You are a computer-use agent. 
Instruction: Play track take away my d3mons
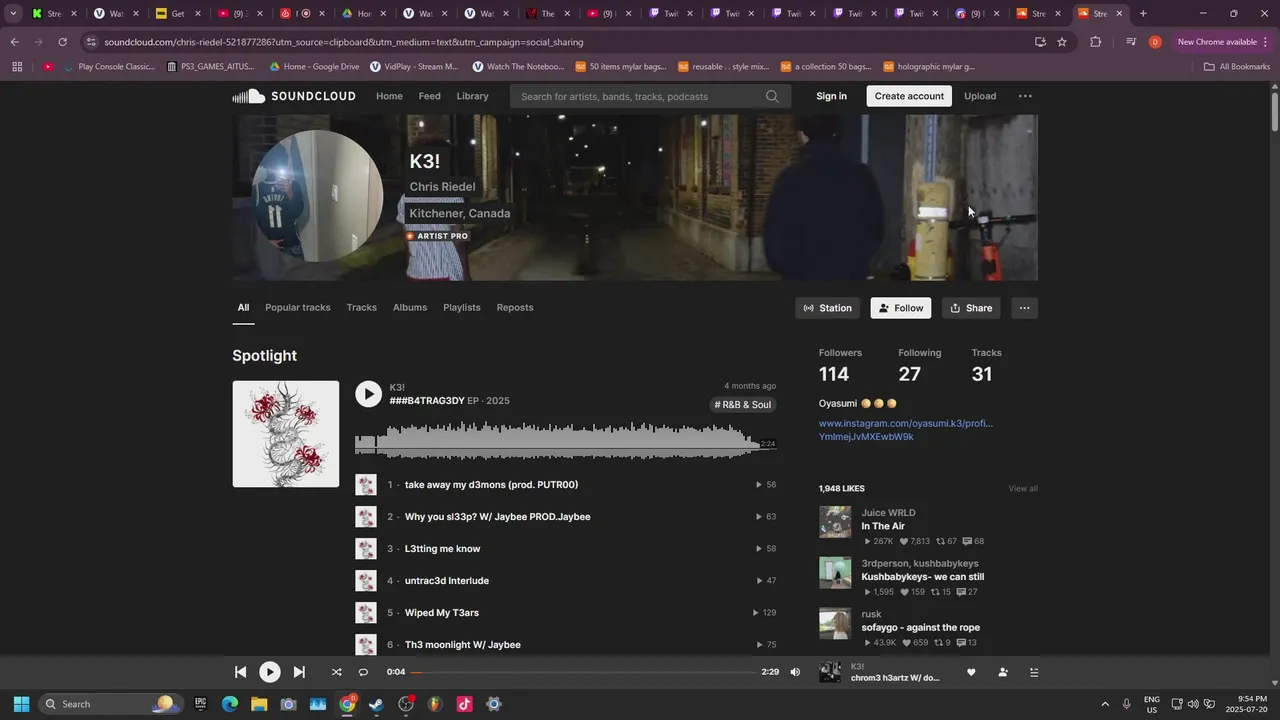(x=491, y=485)
